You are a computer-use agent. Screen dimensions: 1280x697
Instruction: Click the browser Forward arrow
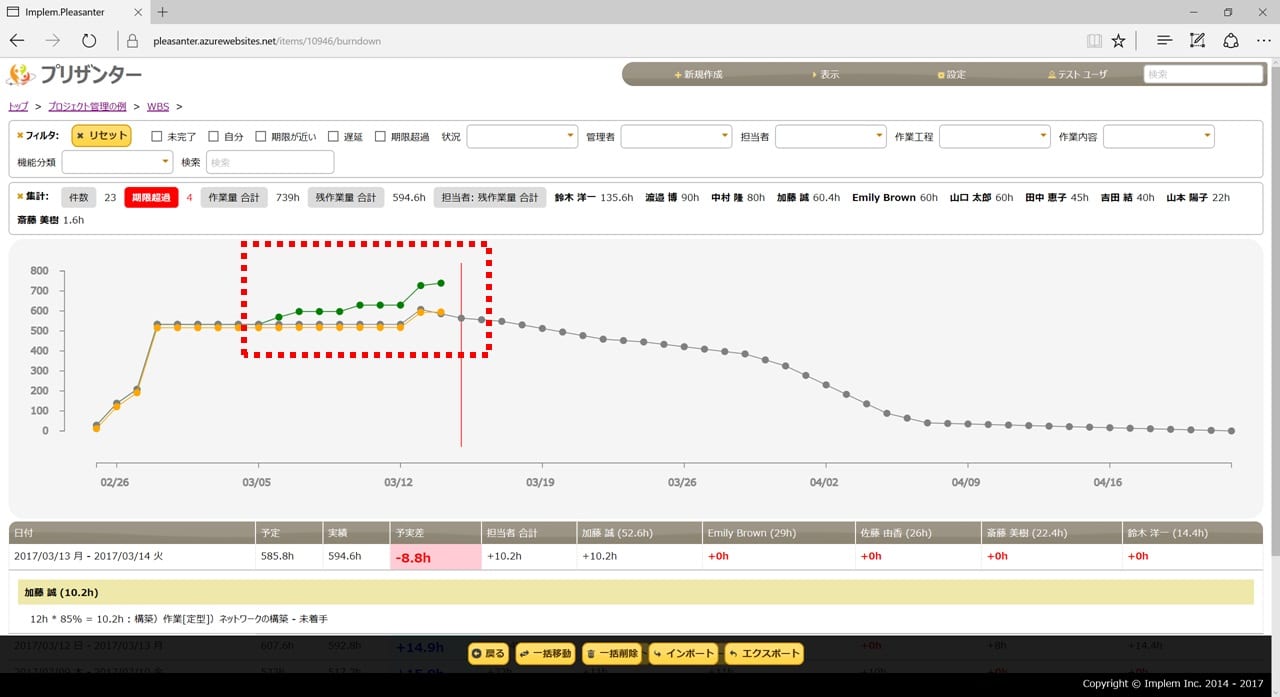point(53,41)
